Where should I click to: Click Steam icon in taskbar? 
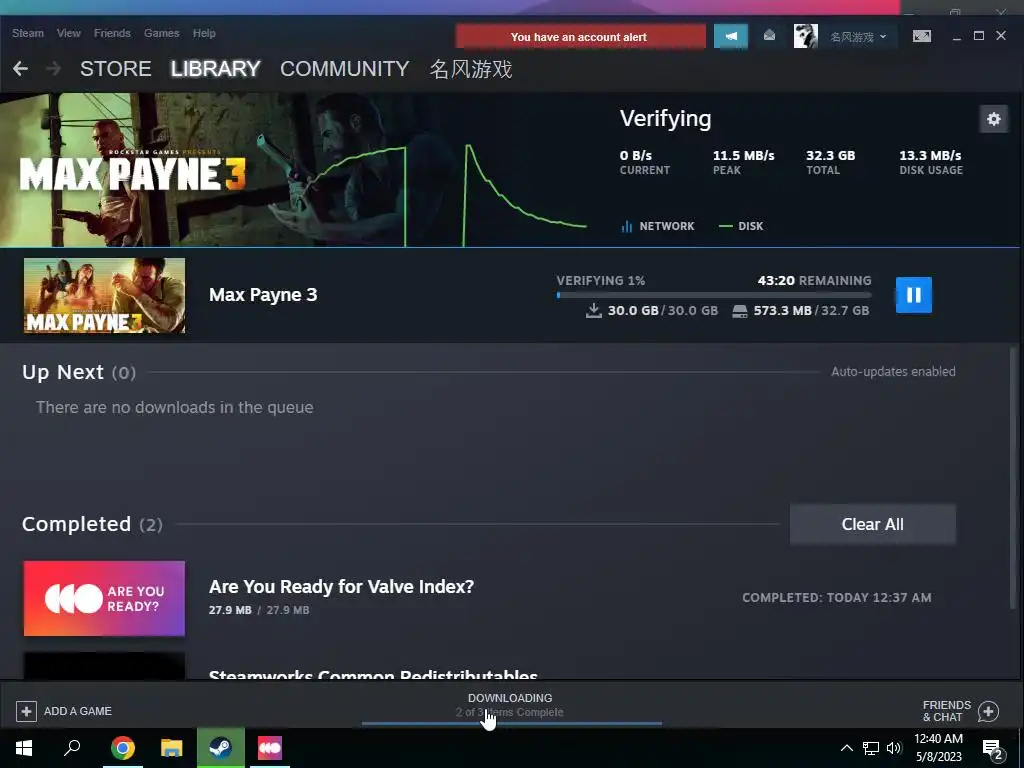pyautogui.click(x=221, y=748)
